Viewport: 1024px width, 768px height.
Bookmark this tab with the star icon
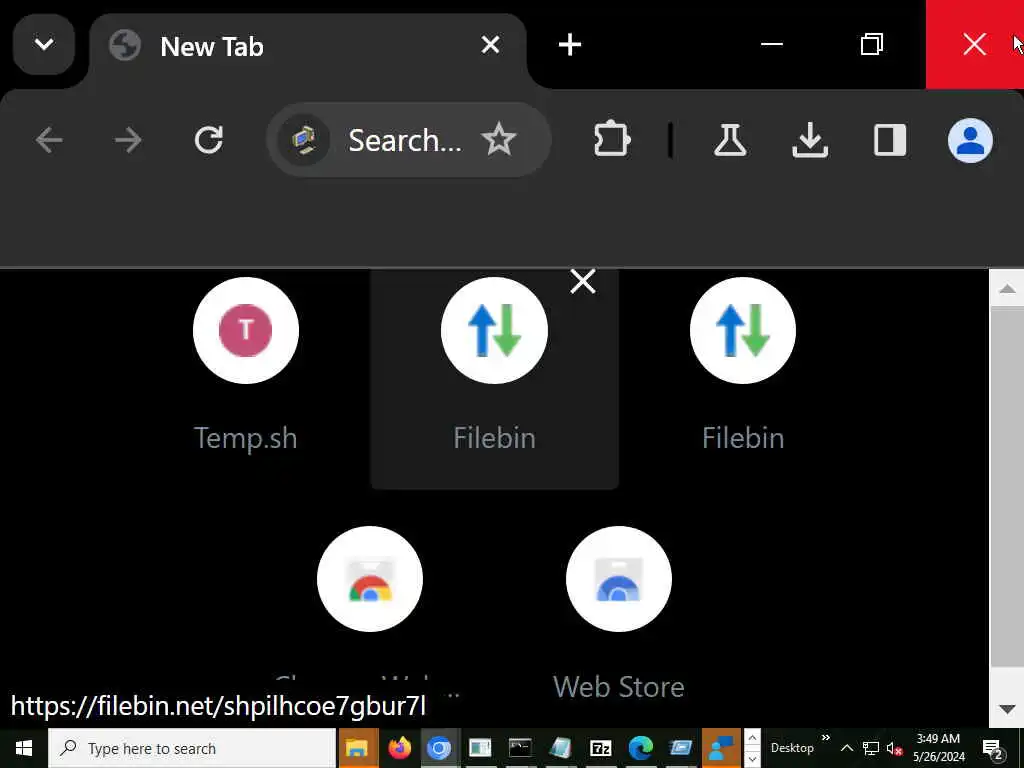click(499, 139)
